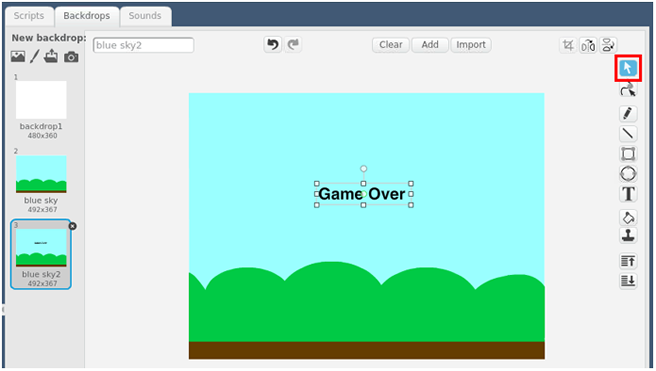Open the Sounds tab
This screenshot has width=656, height=371.
pos(145,16)
